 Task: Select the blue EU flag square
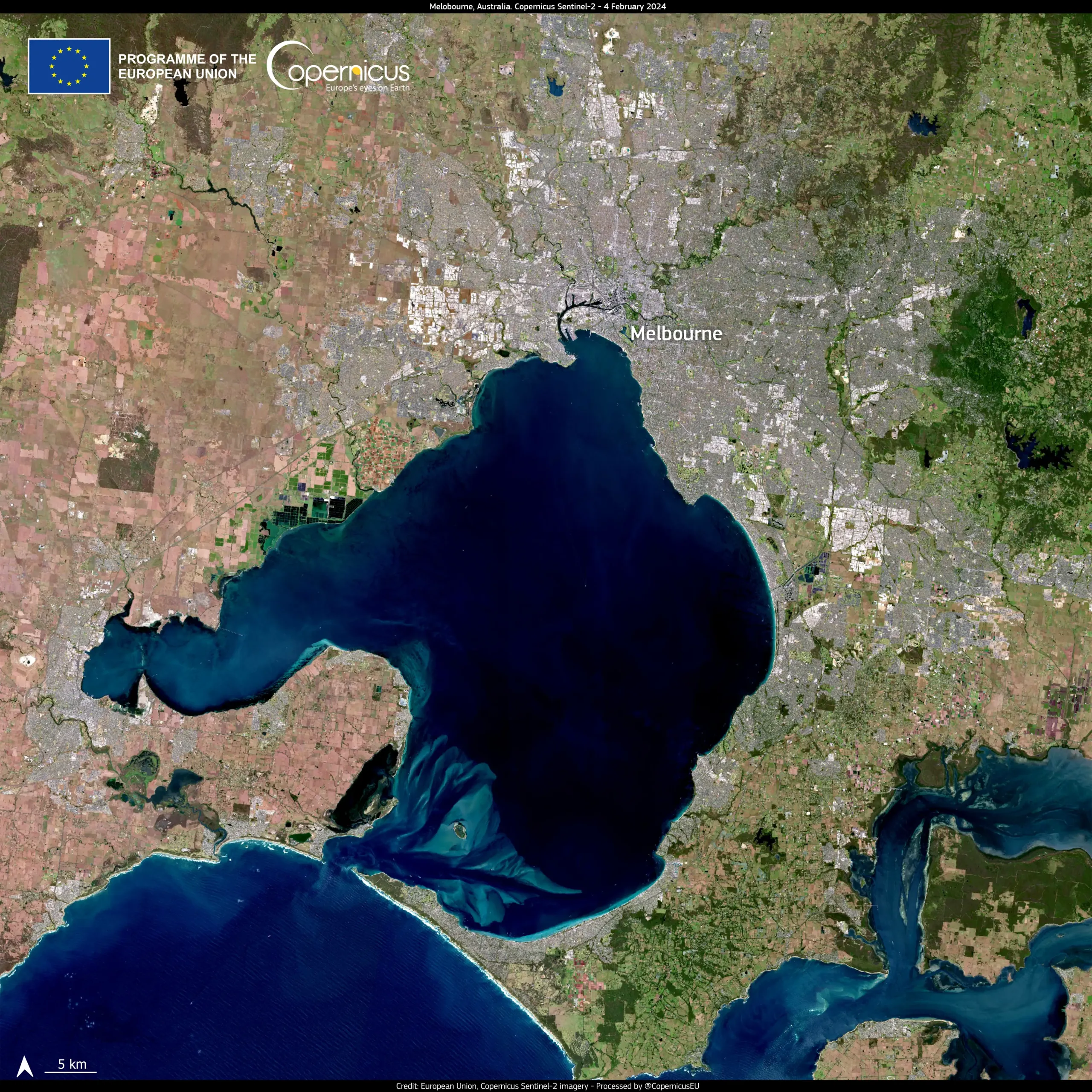[70, 65]
